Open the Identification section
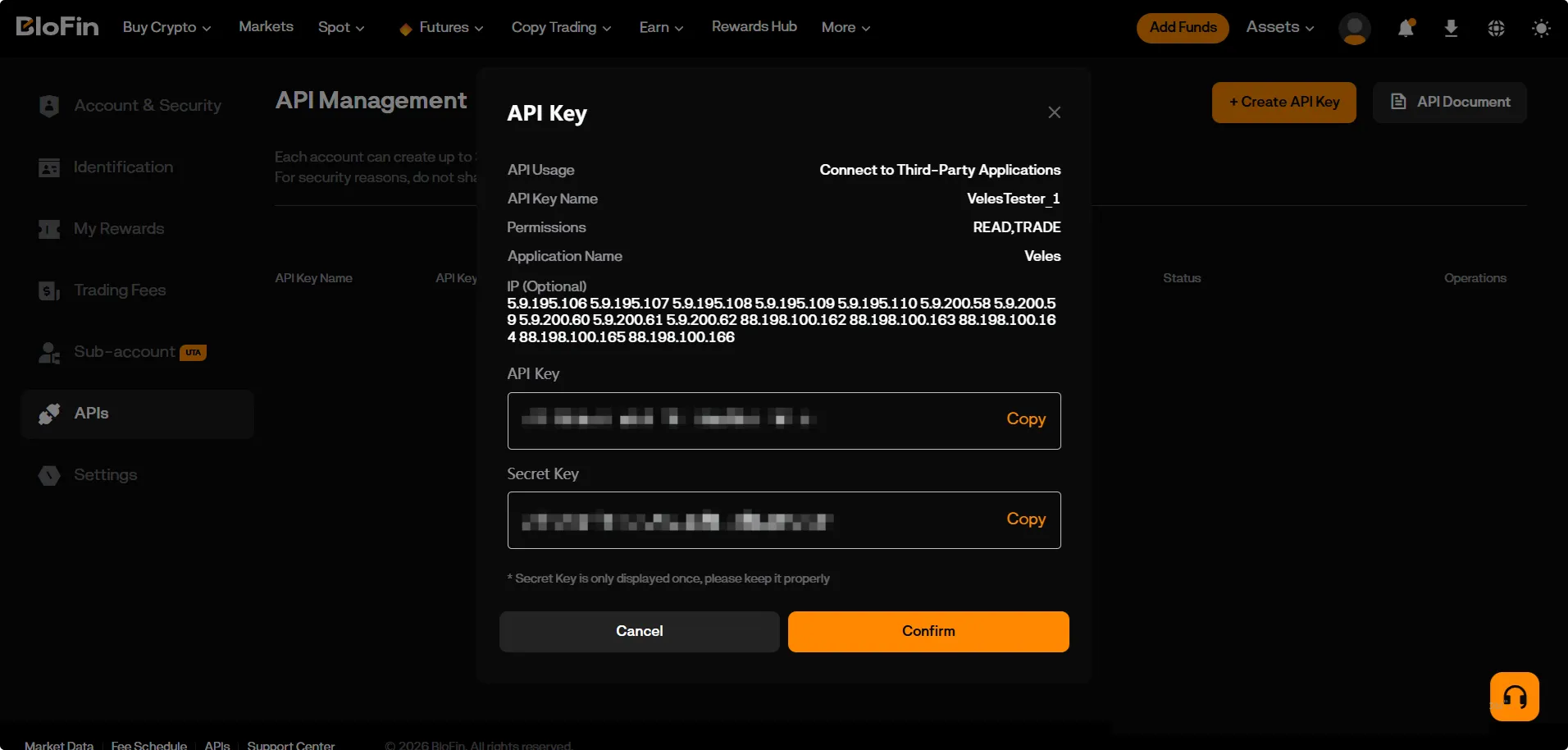The height and width of the screenshot is (750, 1568). 123,167
